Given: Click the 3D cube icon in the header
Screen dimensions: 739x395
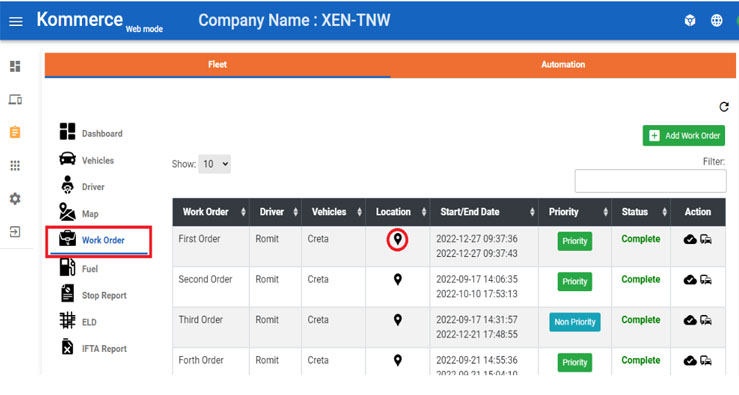Looking at the screenshot, I should point(690,21).
